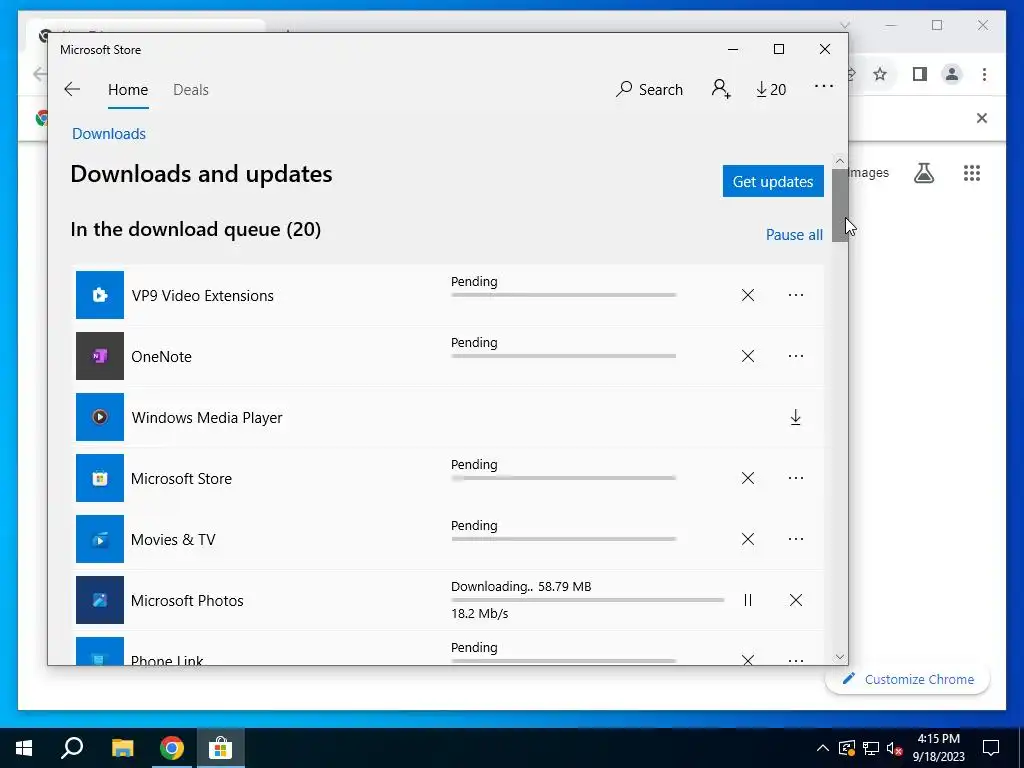The image size is (1024, 768).
Task: Click the scrollbar down arrow in Store
Action: pos(839,657)
